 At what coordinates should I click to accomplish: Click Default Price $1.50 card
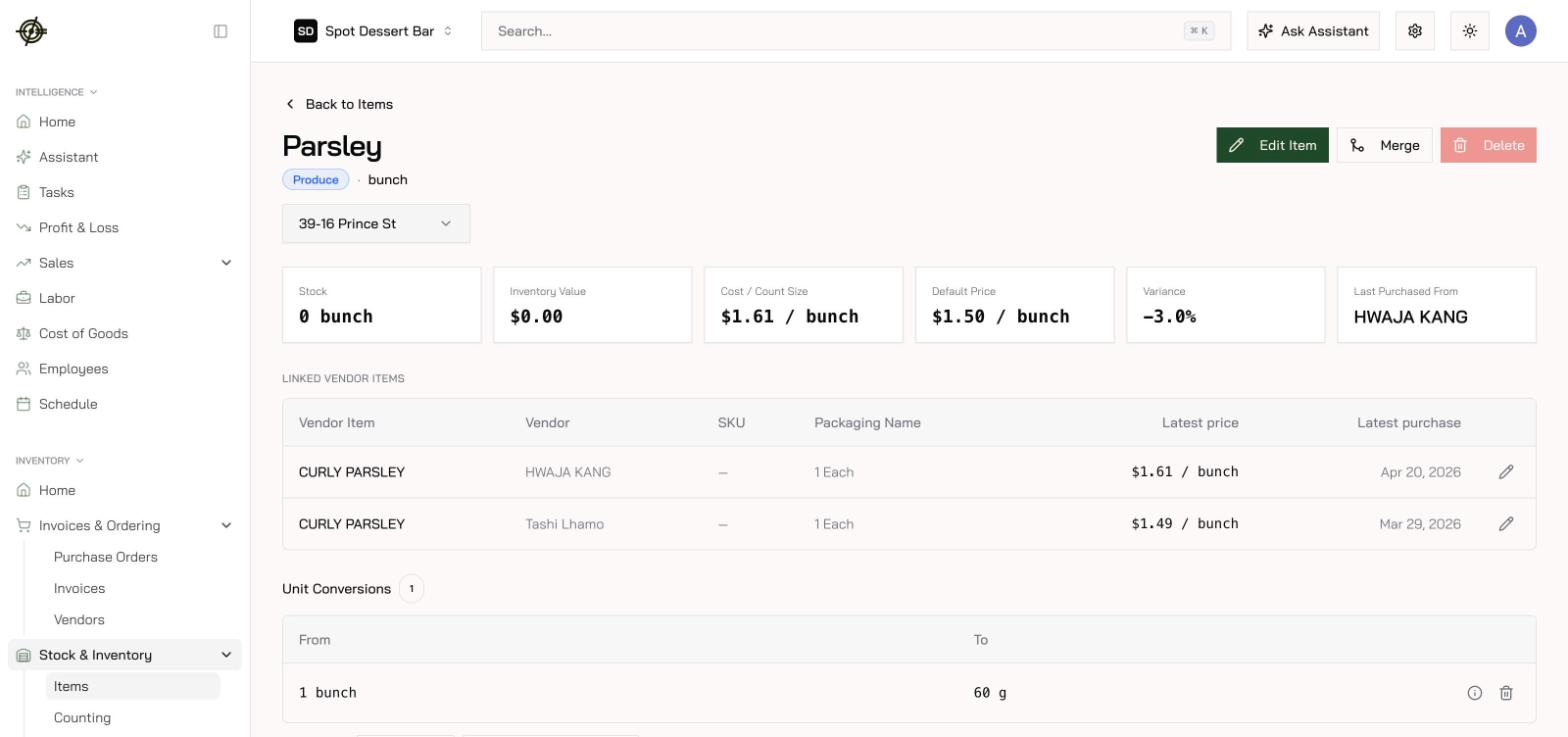(x=1015, y=305)
